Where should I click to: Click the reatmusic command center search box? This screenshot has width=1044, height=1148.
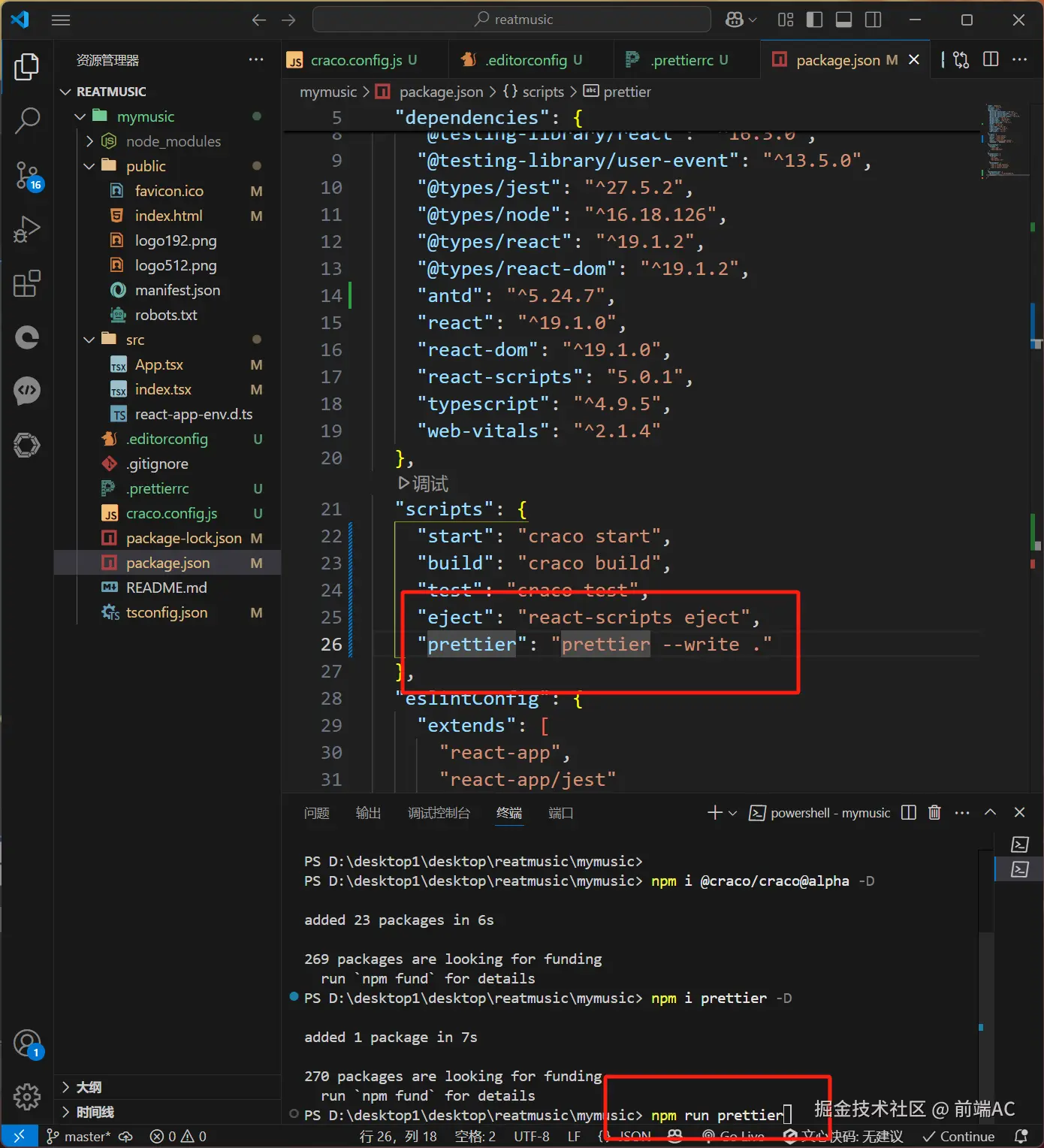512,20
